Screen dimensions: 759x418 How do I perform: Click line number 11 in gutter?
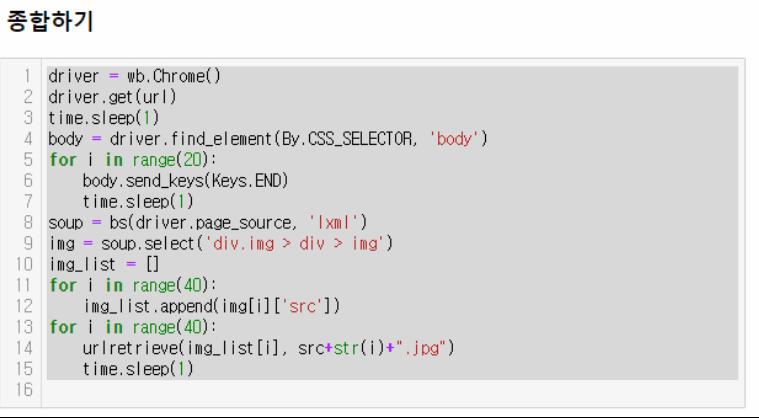pos(24,285)
